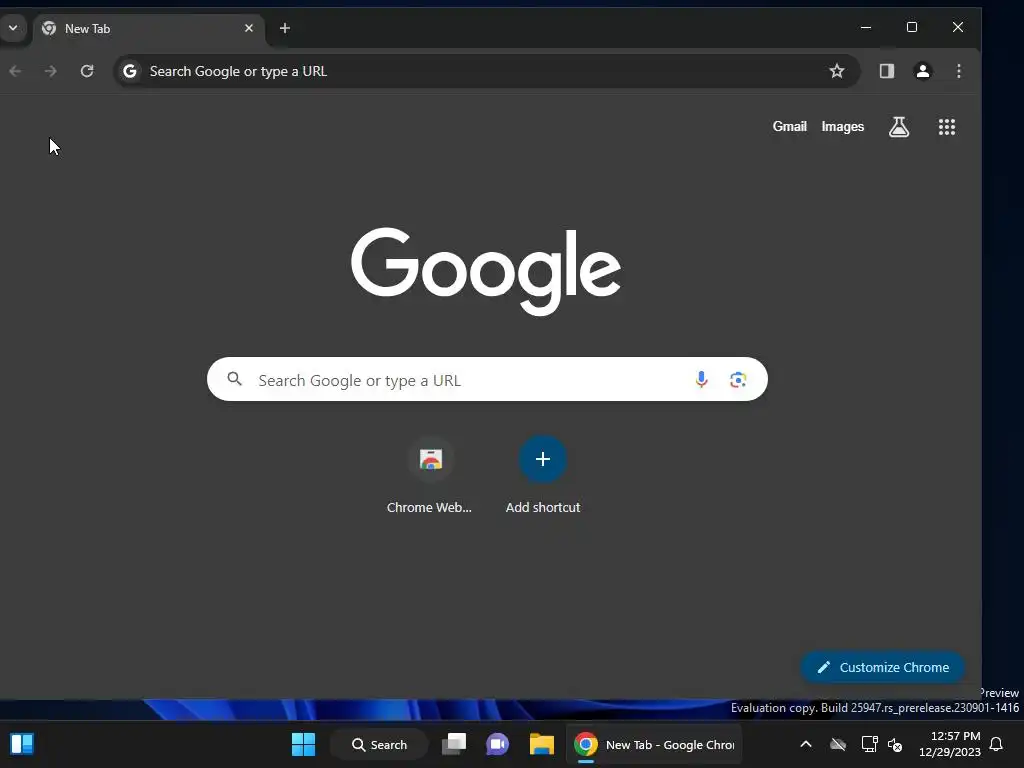Open the network display tray icon

(869, 744)
